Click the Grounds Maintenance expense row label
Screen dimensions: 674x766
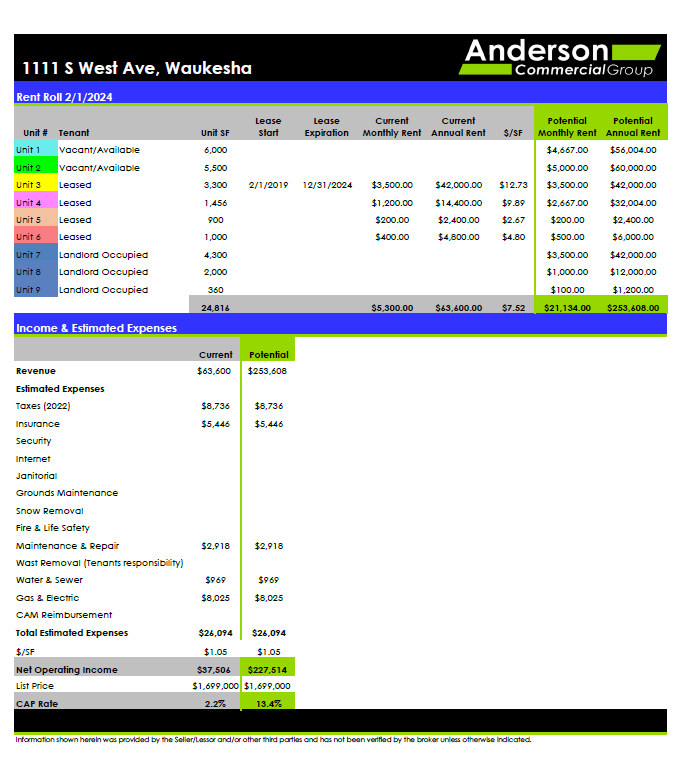66,493
